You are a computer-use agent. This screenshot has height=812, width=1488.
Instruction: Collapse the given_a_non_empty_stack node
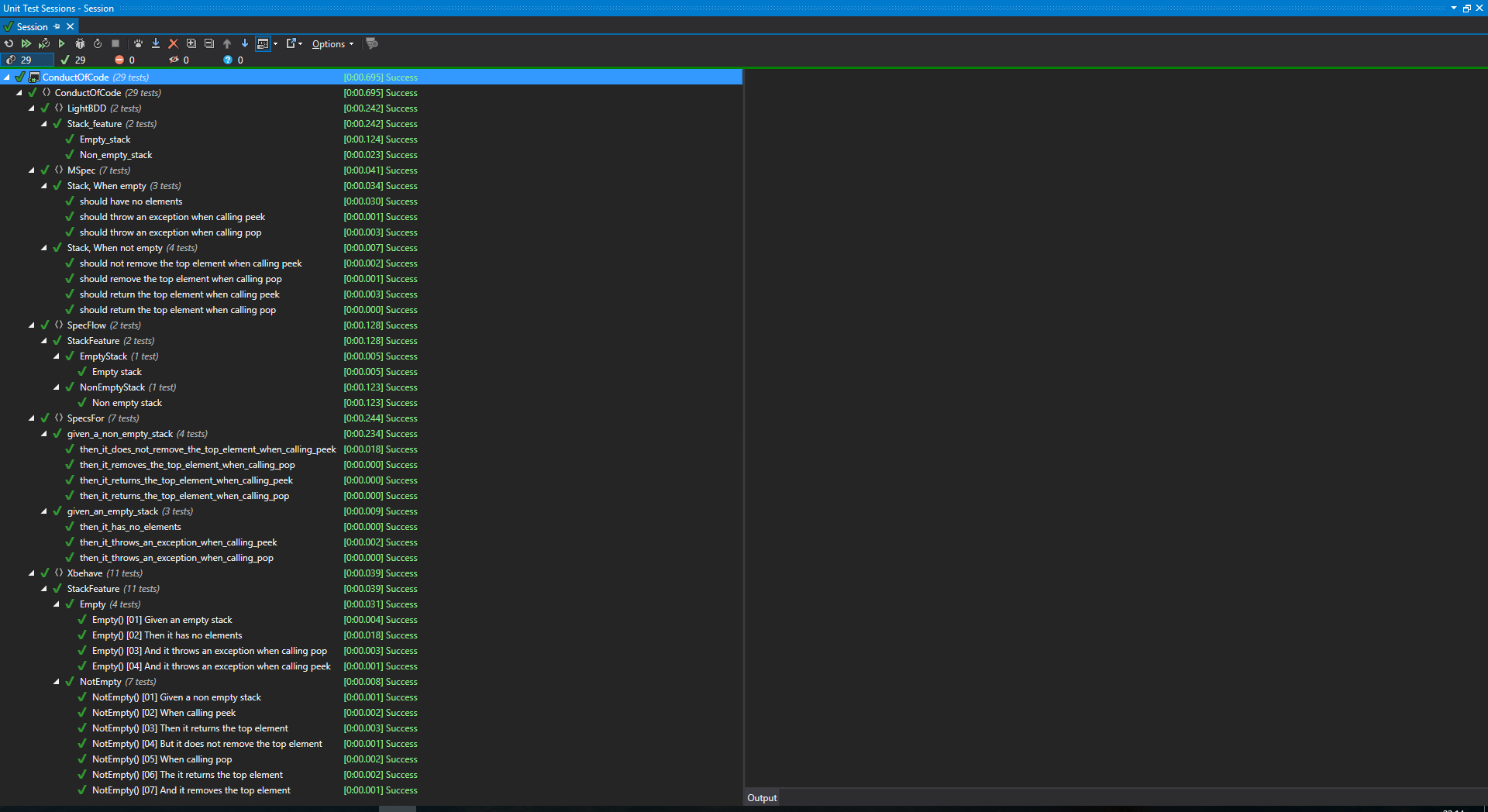pyautogui.click(x=44, y=434)
